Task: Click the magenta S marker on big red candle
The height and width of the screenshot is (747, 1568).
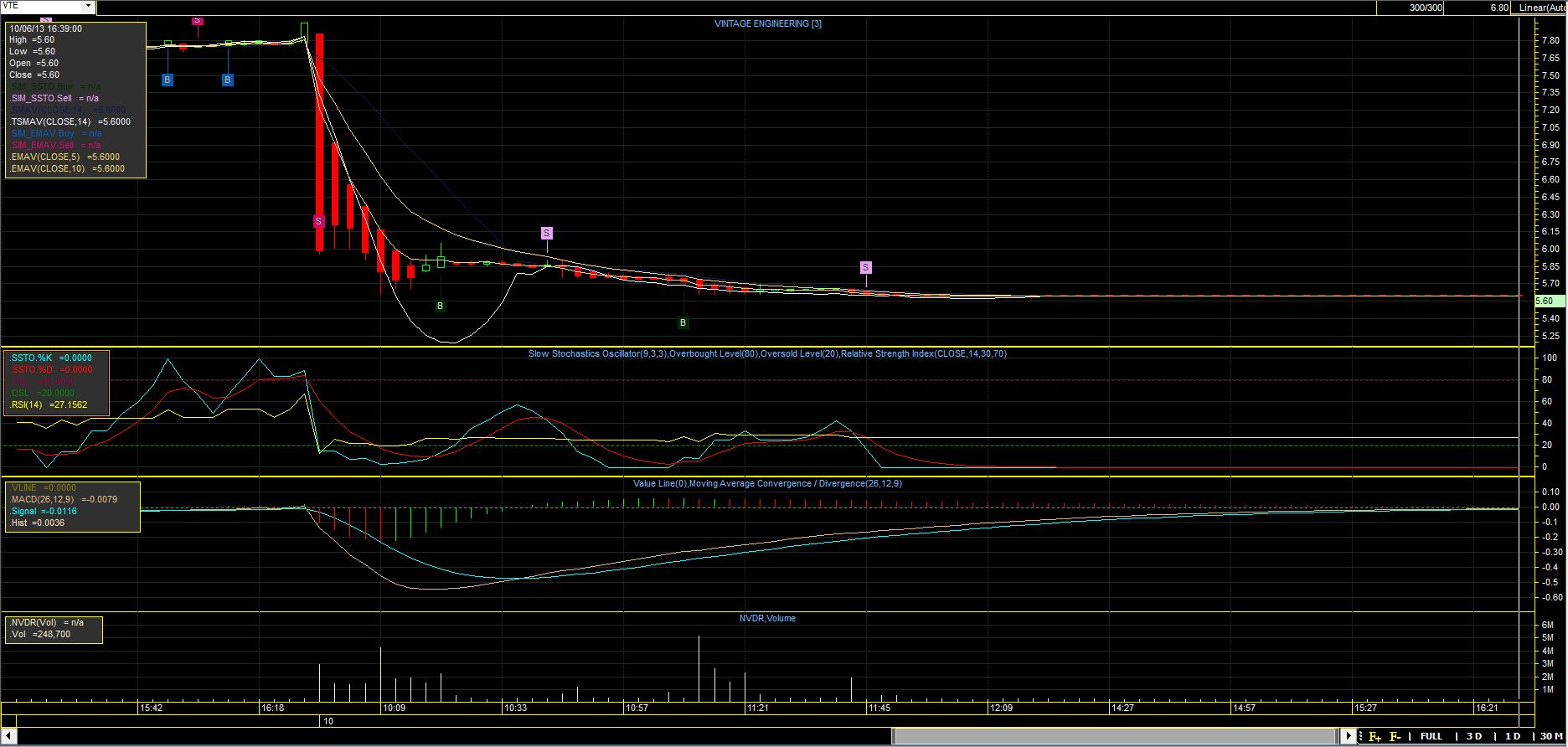Action: [x=318, y=221]
